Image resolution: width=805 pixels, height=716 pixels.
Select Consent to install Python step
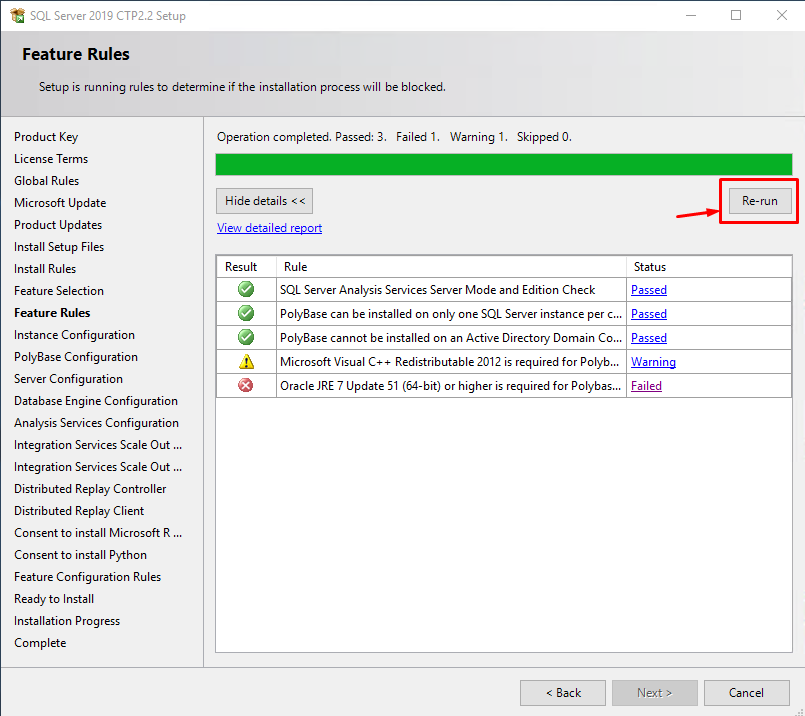81,555
